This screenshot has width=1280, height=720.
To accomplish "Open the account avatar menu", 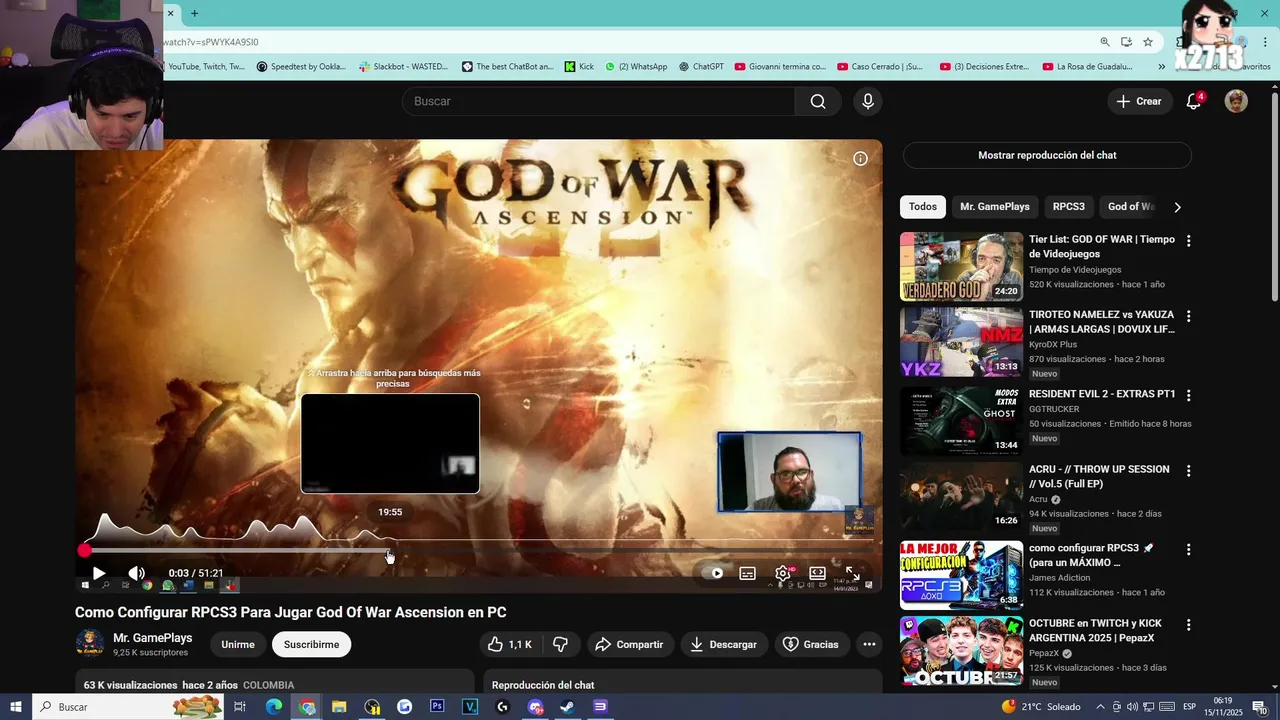I will coord(1236,101).
